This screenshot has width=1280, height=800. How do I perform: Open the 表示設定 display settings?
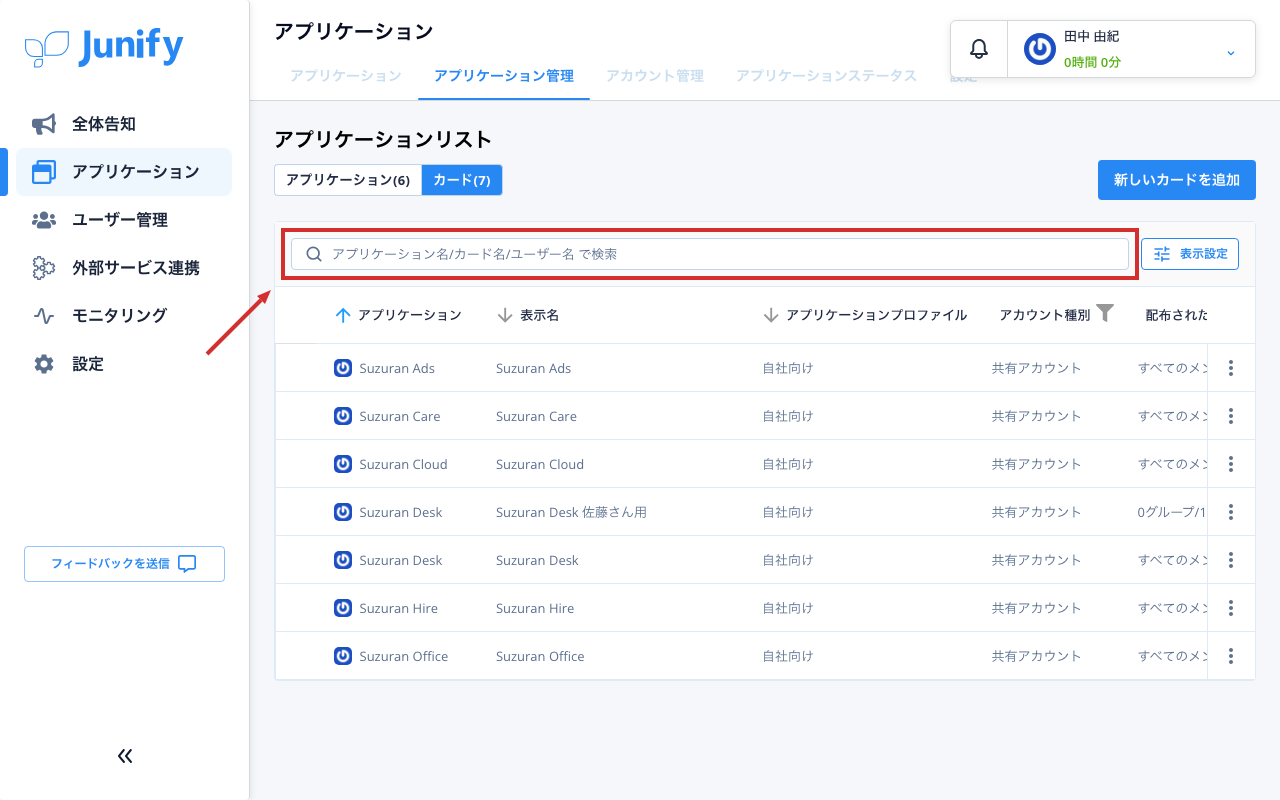click(1190, 254)
